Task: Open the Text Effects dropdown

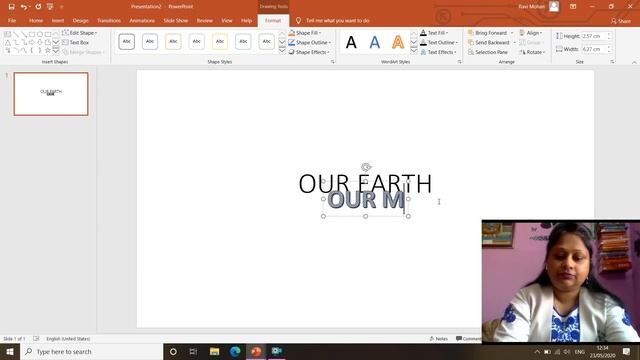Action: tap(438, 52)
